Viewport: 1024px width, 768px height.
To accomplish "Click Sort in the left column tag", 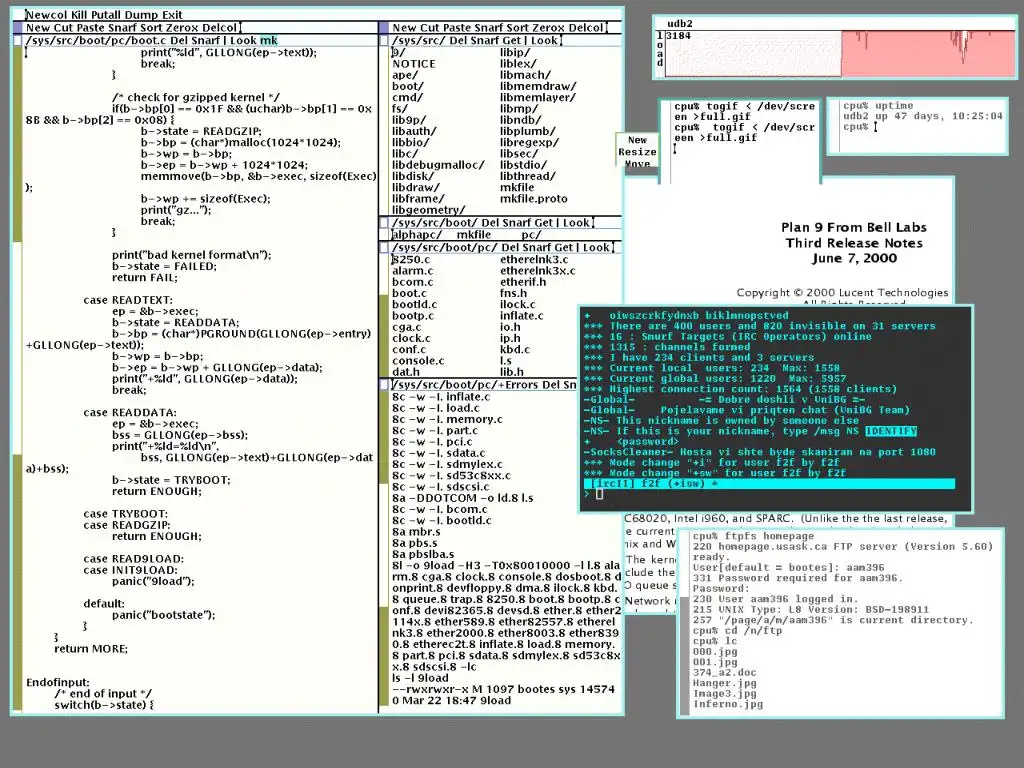I will [x=152, y=27].
